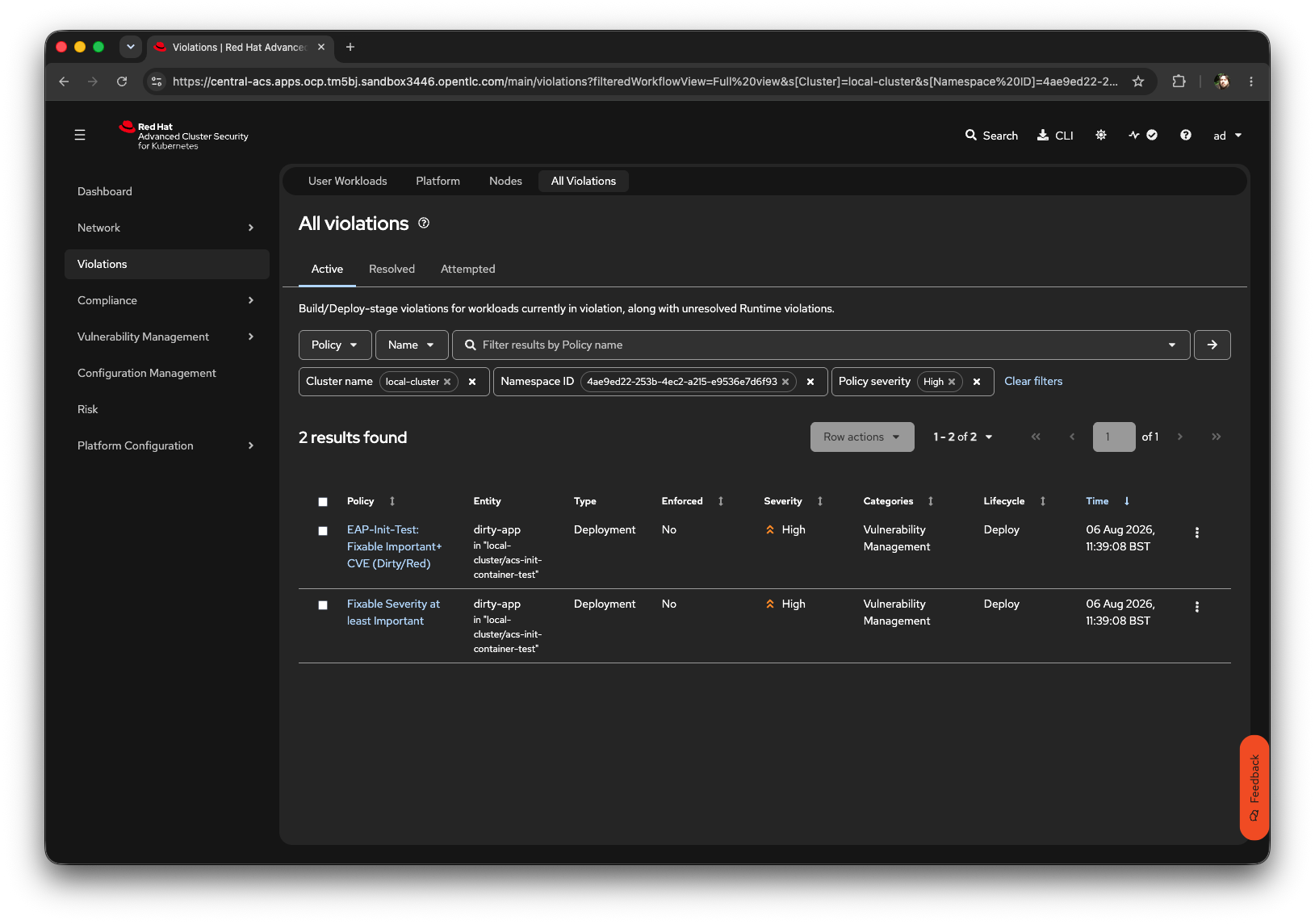Bookmark this page with the star icon
This screenshot has height=924, width=1315.
click(1138, 82)
